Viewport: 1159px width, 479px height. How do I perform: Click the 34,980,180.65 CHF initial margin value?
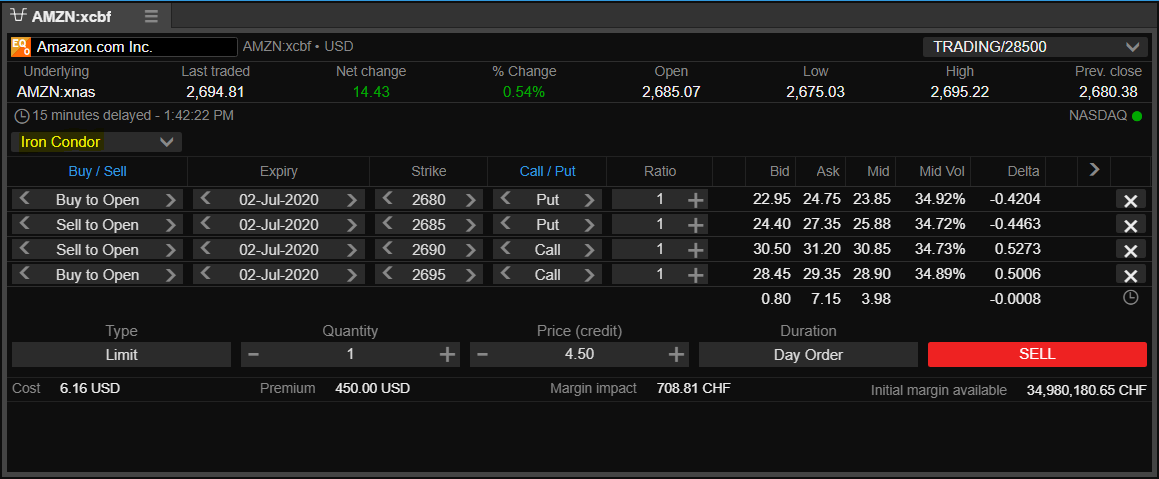point(1087,390)
